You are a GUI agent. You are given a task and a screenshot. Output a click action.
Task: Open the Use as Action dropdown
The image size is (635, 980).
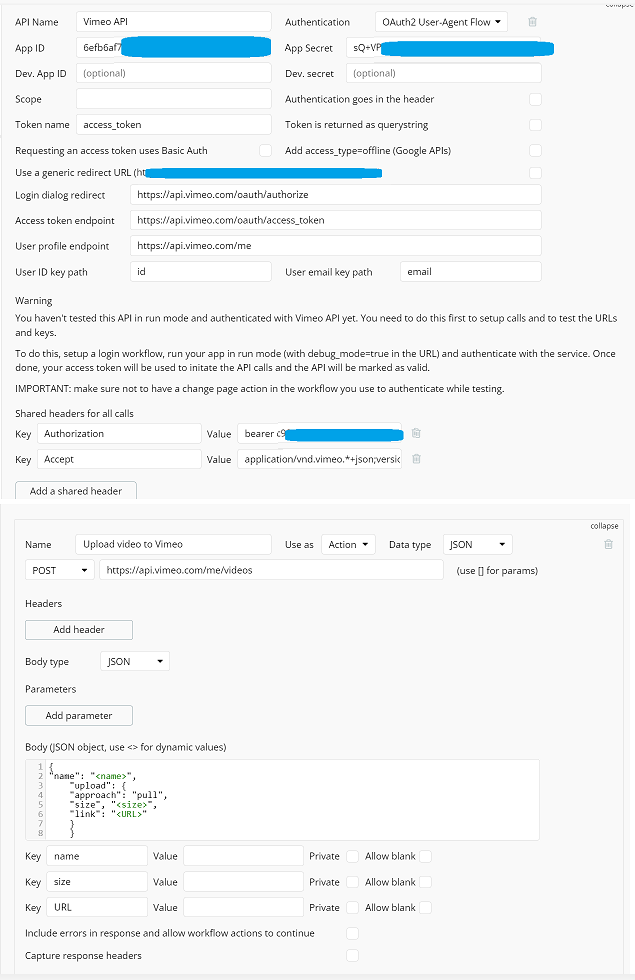(348, 544)
